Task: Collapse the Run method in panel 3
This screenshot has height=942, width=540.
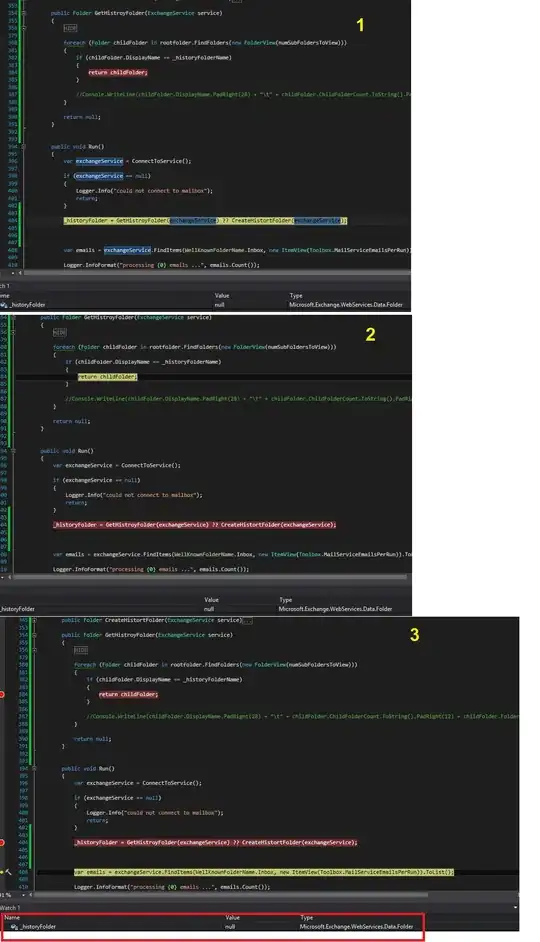Action: point(34,768)
